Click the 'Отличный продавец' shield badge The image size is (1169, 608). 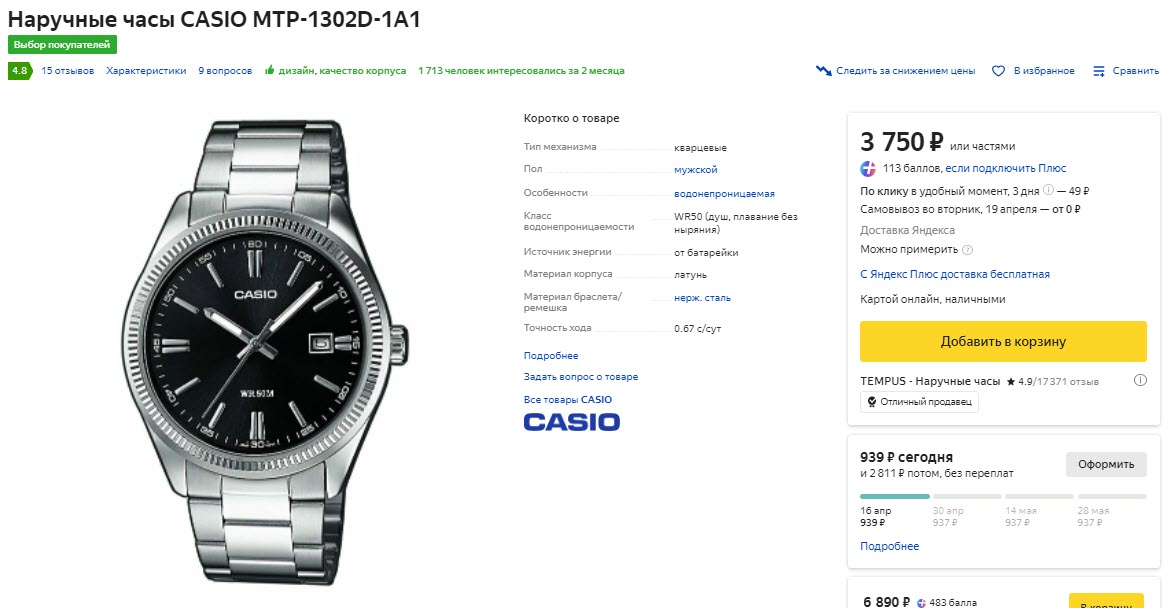tap(919, 401)
